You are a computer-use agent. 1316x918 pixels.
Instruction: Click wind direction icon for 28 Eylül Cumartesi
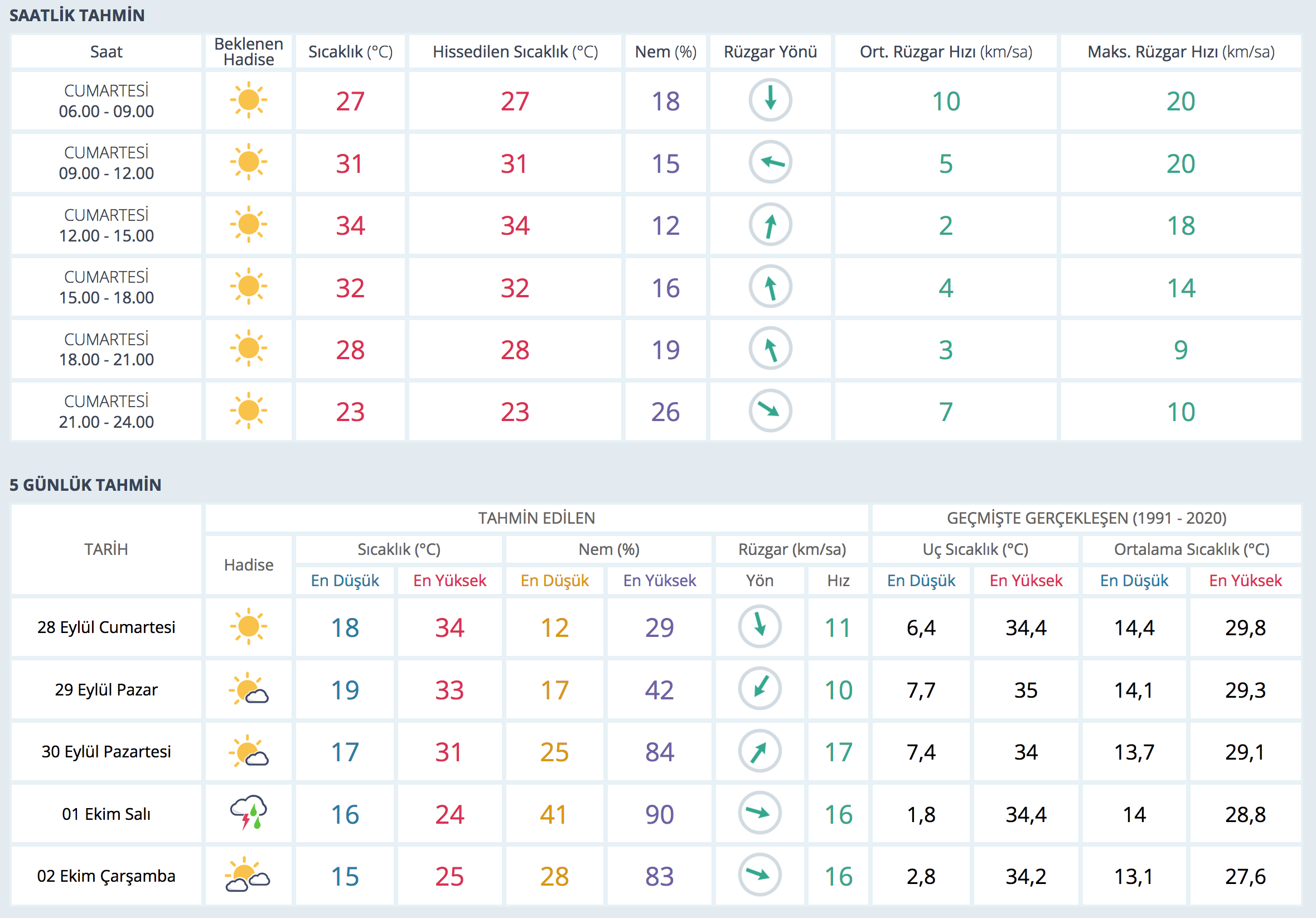[759, 626]
